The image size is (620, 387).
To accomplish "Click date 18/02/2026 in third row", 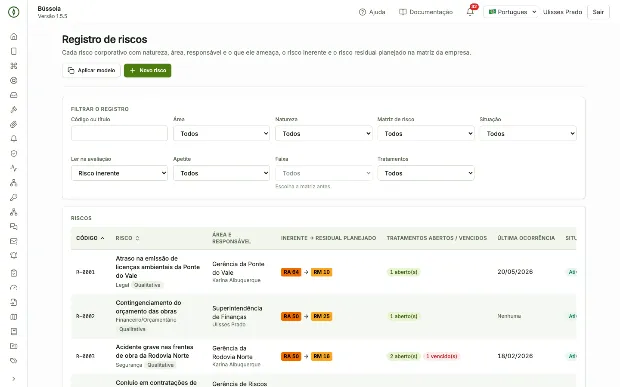I will coord(515,356).
